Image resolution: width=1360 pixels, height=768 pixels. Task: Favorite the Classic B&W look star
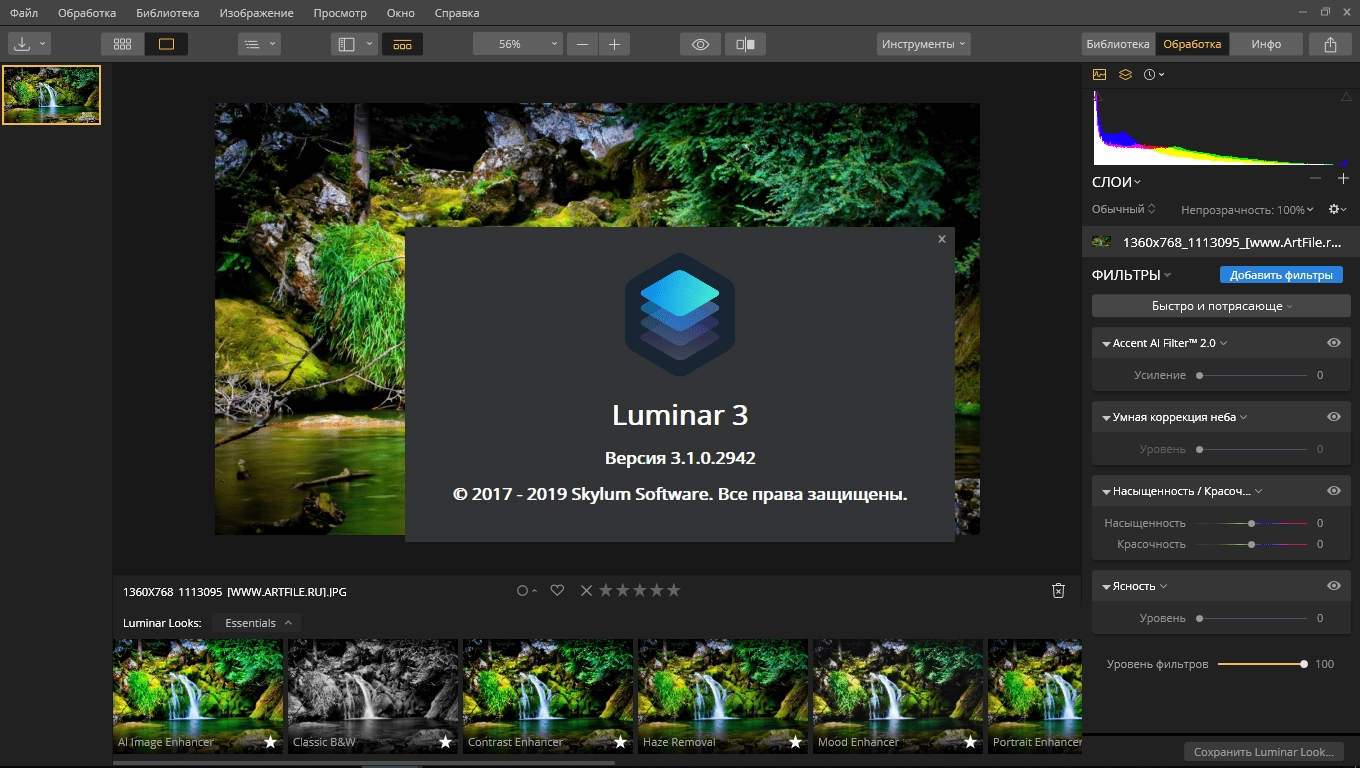pos(445,742)
